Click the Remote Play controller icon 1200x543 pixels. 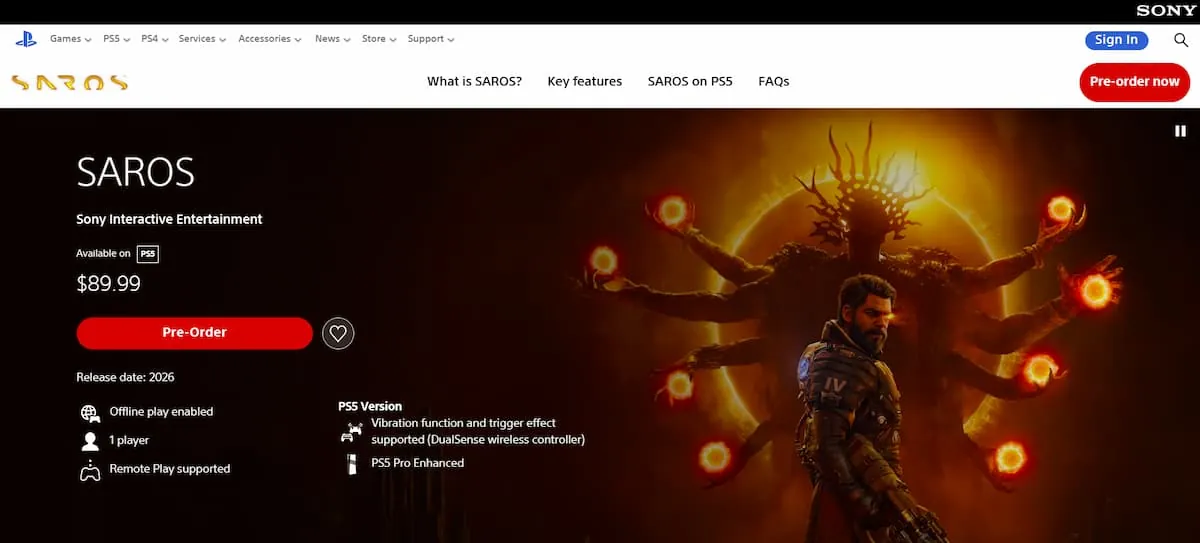[90, 470]
